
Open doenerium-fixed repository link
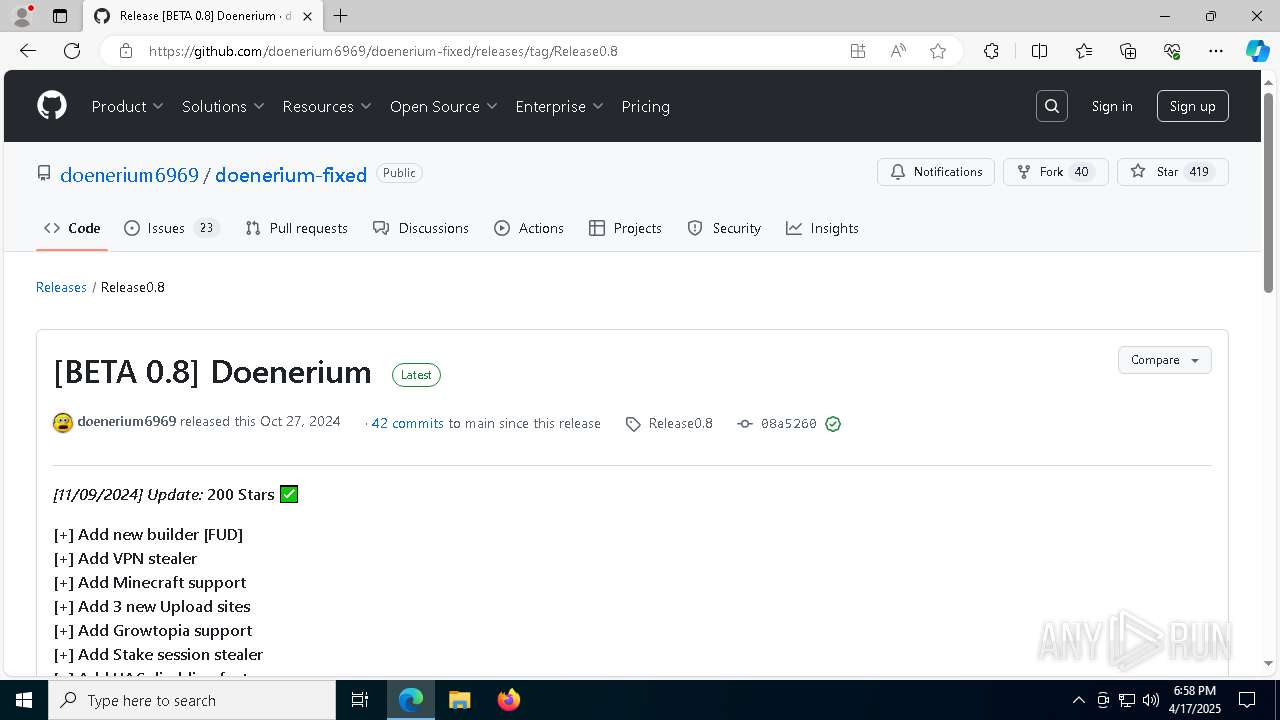(291, 175)
